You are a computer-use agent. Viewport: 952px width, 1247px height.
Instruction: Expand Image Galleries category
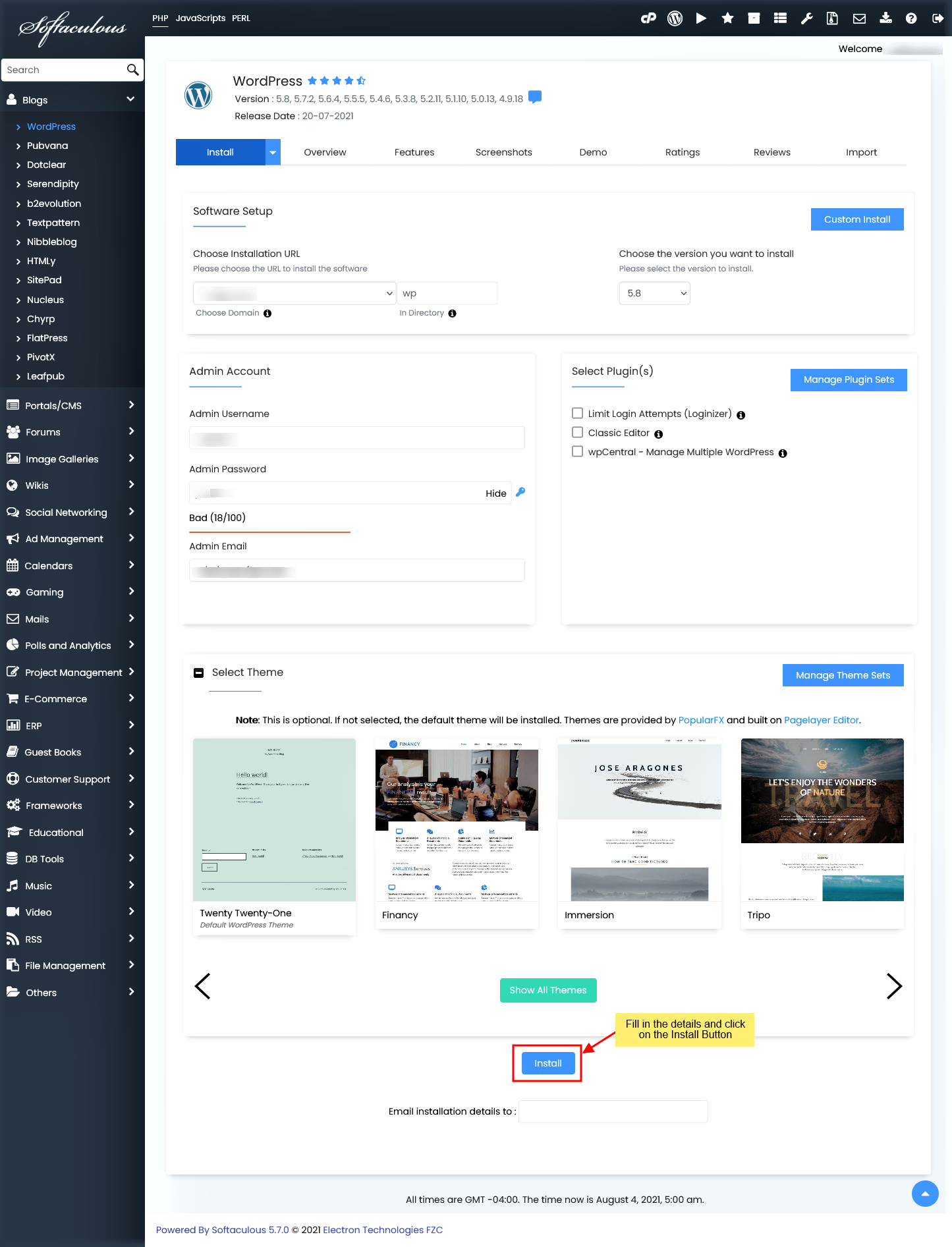tap(72, 459)
